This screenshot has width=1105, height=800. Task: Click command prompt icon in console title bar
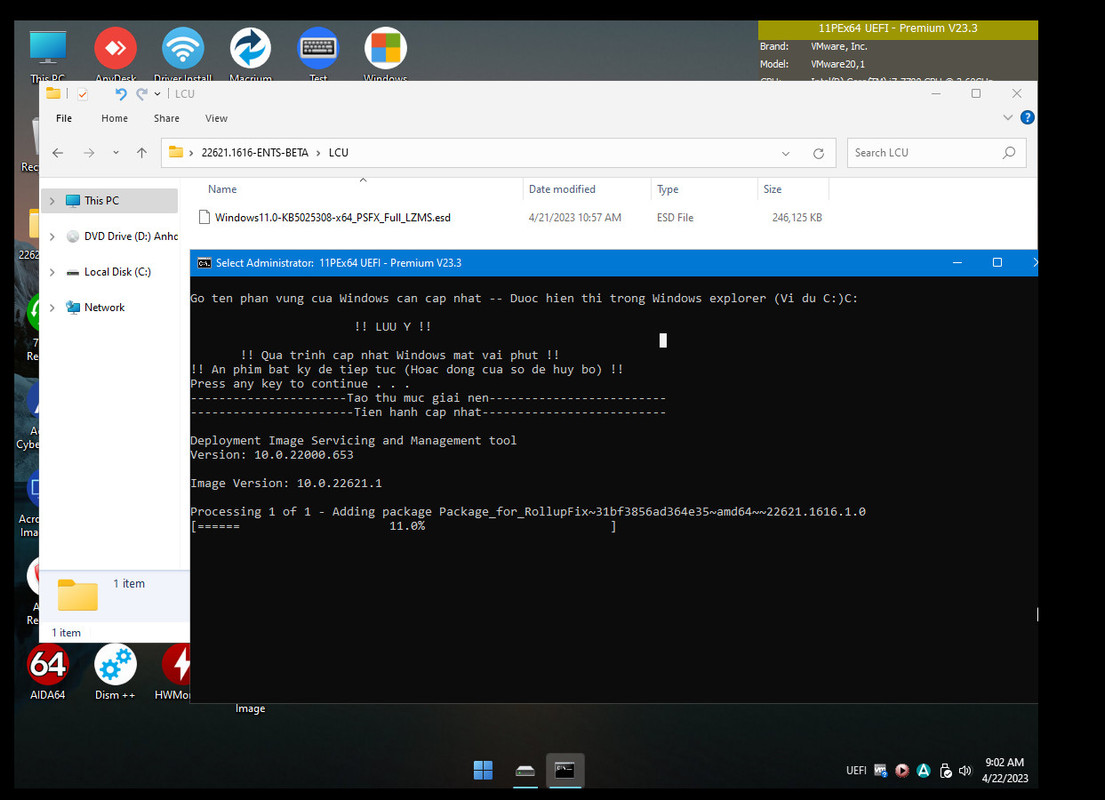pyautogui.click(x=204, y=263)
